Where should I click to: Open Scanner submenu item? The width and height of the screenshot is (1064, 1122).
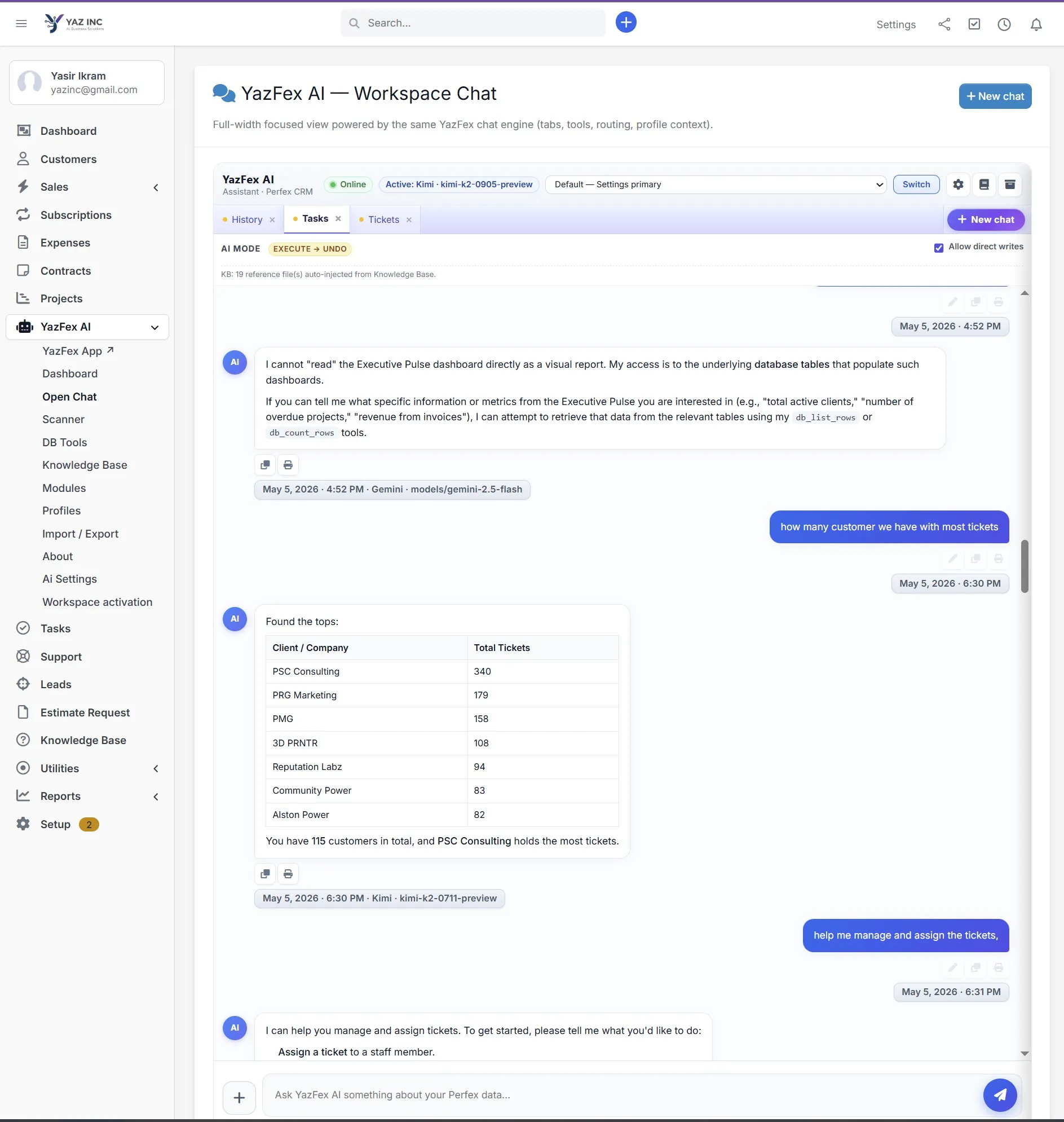64,419
